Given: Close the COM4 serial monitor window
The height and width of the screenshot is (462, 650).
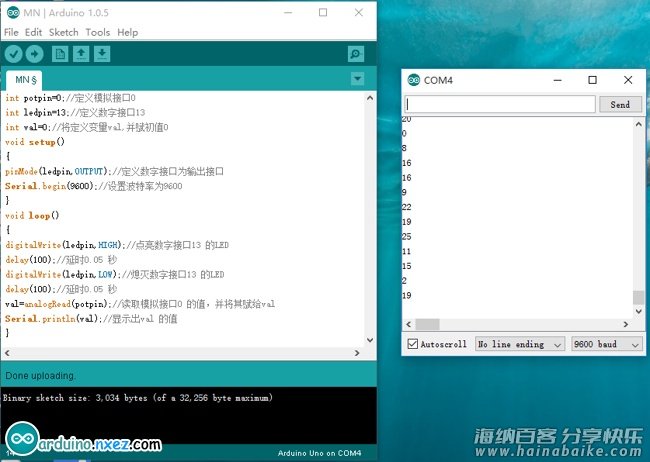Looking at the screenshot, I should [628, 80].
